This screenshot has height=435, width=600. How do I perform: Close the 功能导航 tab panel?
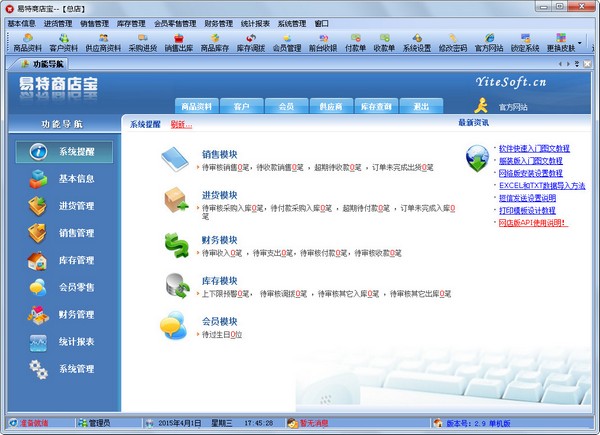587,64
